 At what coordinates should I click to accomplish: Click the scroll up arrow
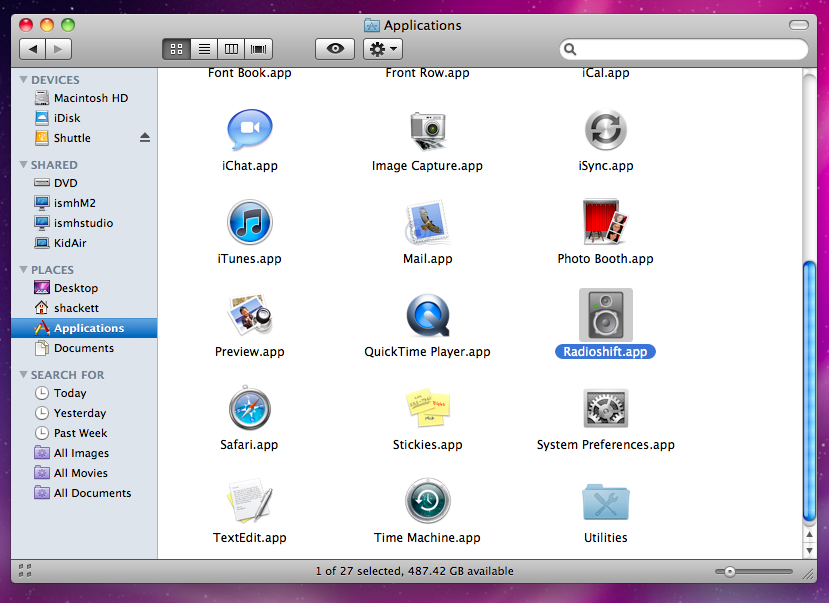point(809,535)
